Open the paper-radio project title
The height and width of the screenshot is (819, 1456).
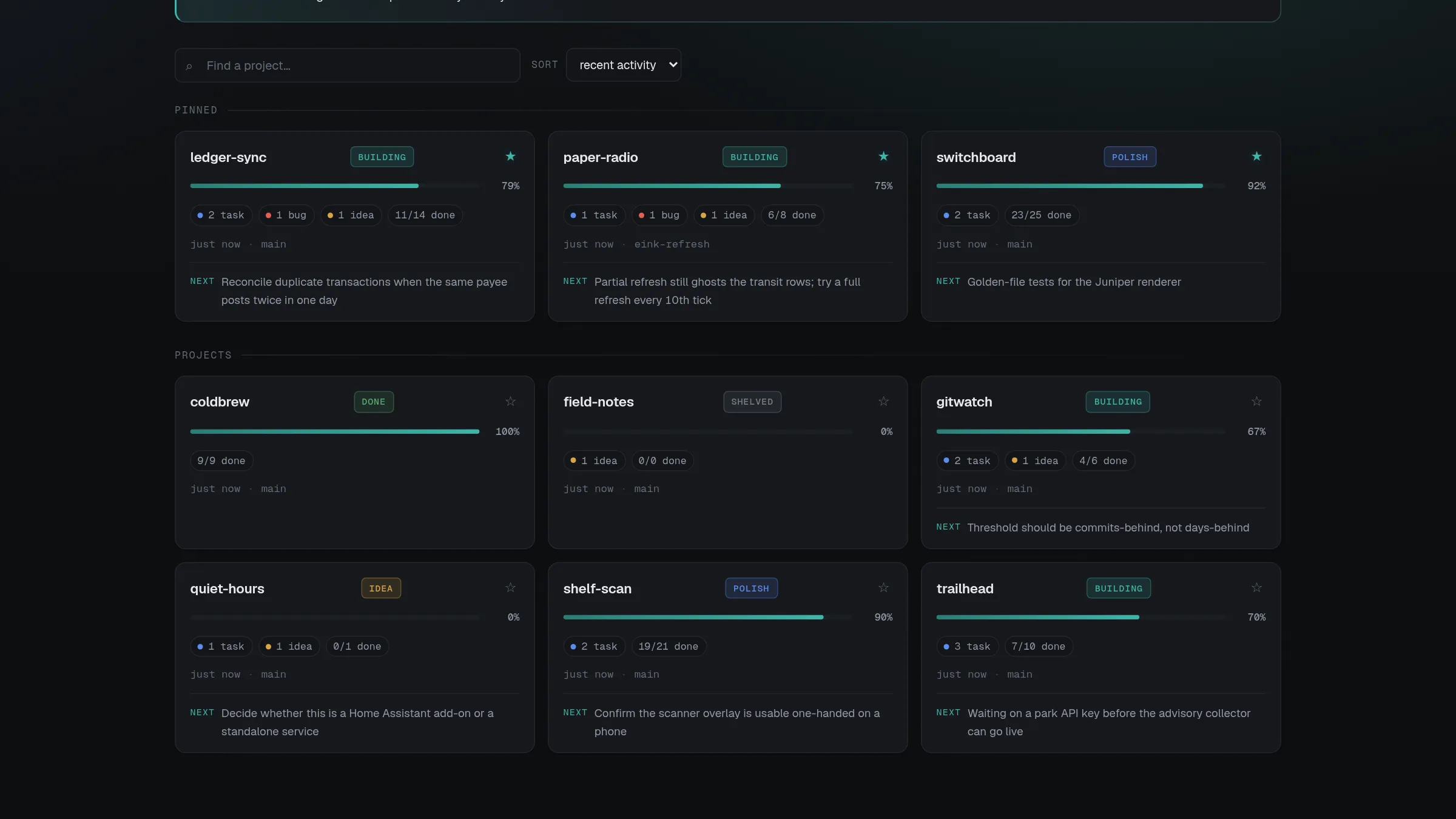click(600, 157)
